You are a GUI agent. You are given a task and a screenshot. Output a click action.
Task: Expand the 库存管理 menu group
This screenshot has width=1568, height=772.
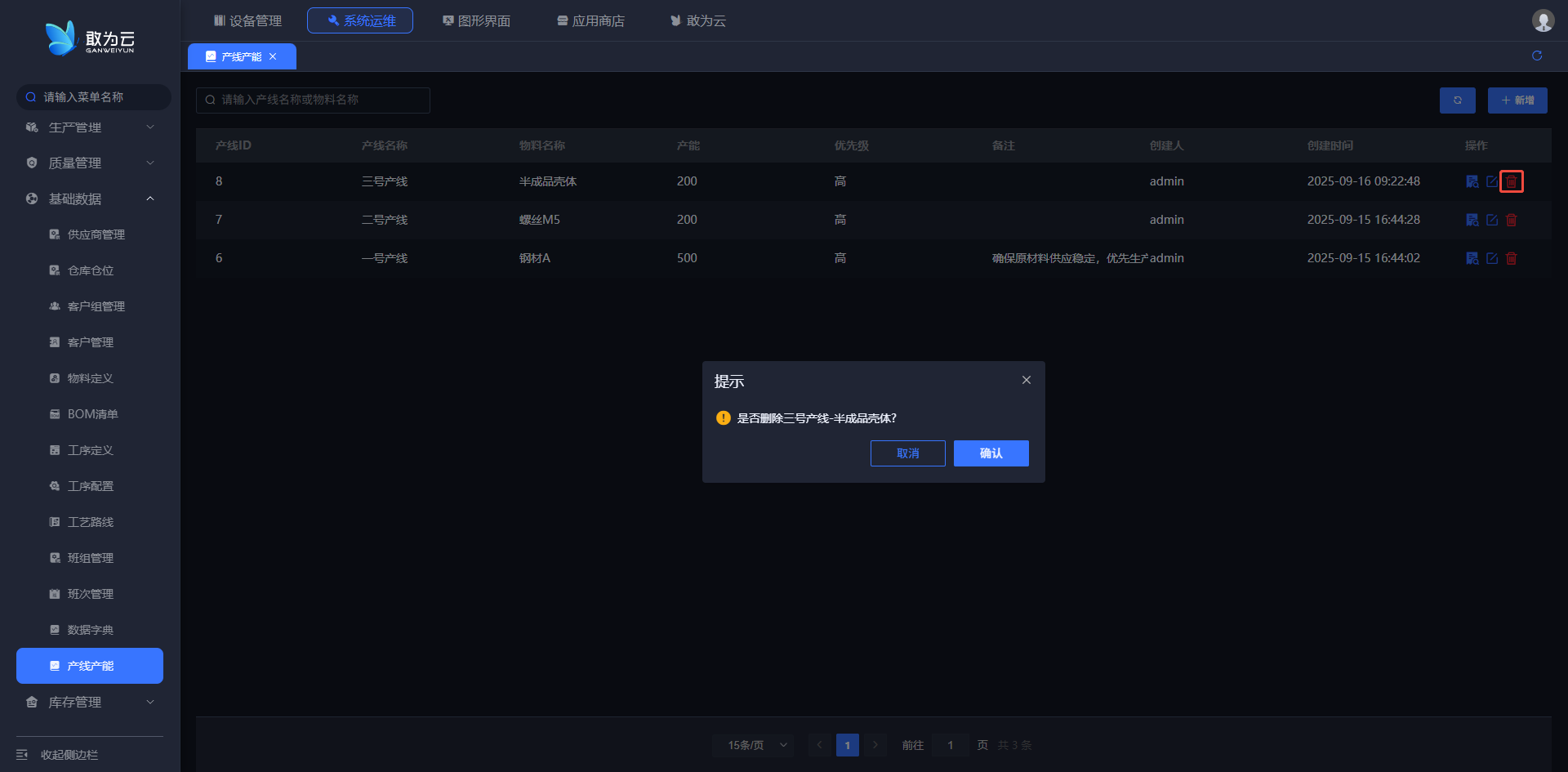click(x=90, y=702)
